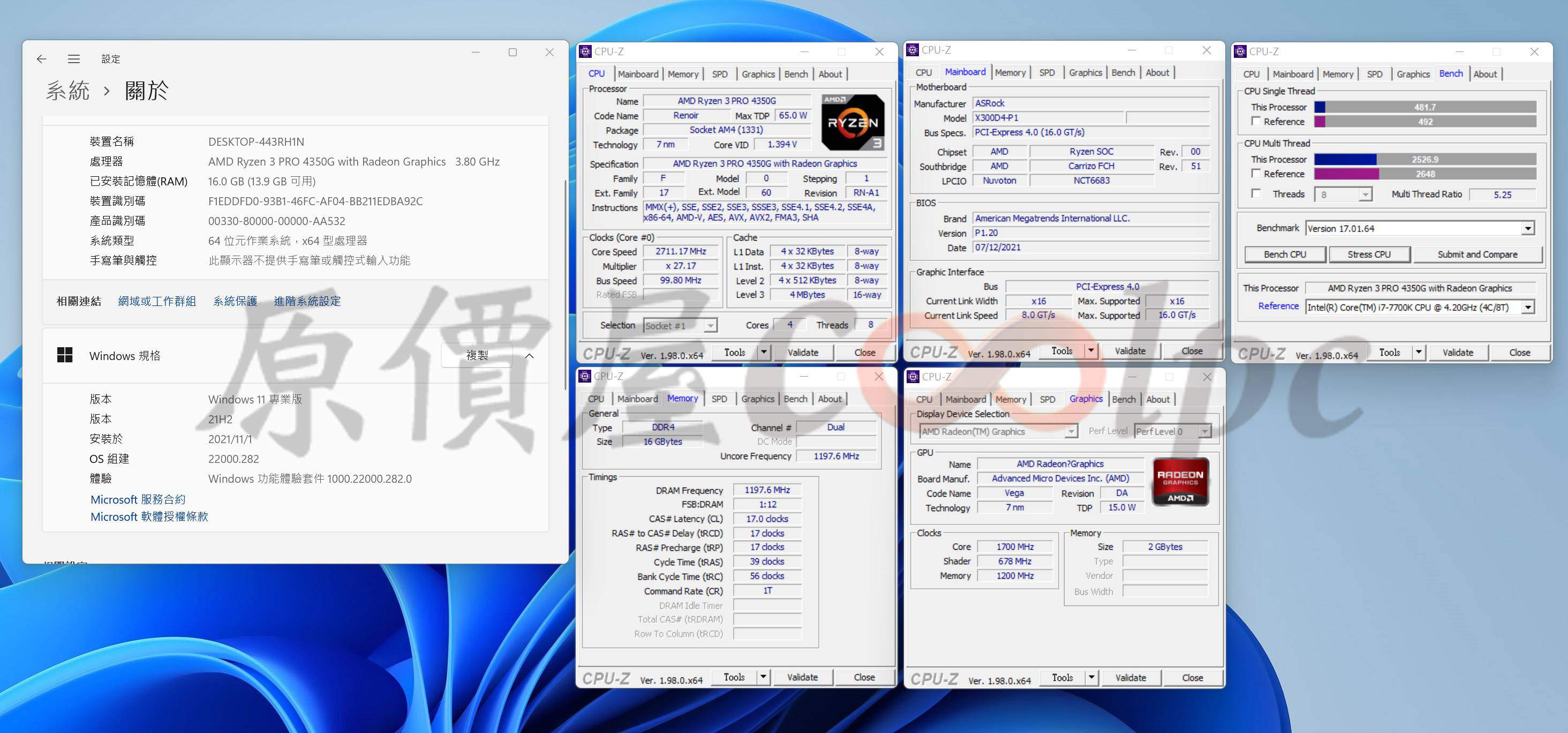Open Microsoft 服務合約 link
Screen dimensions: 1568x733
pyautogui.click(x=138, y=499)
